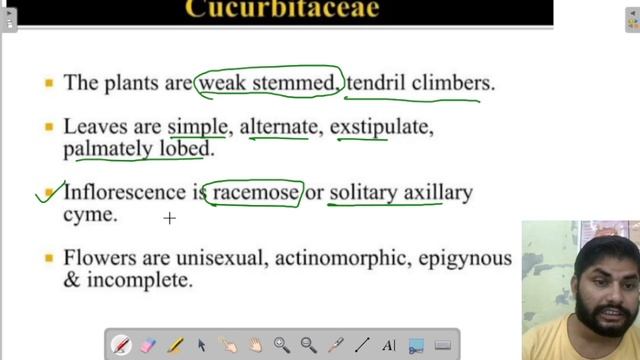Click the word 'epigynous'
Image resolution: width=640 pixels, height=360 pixels.
click(x=465, y=259)
